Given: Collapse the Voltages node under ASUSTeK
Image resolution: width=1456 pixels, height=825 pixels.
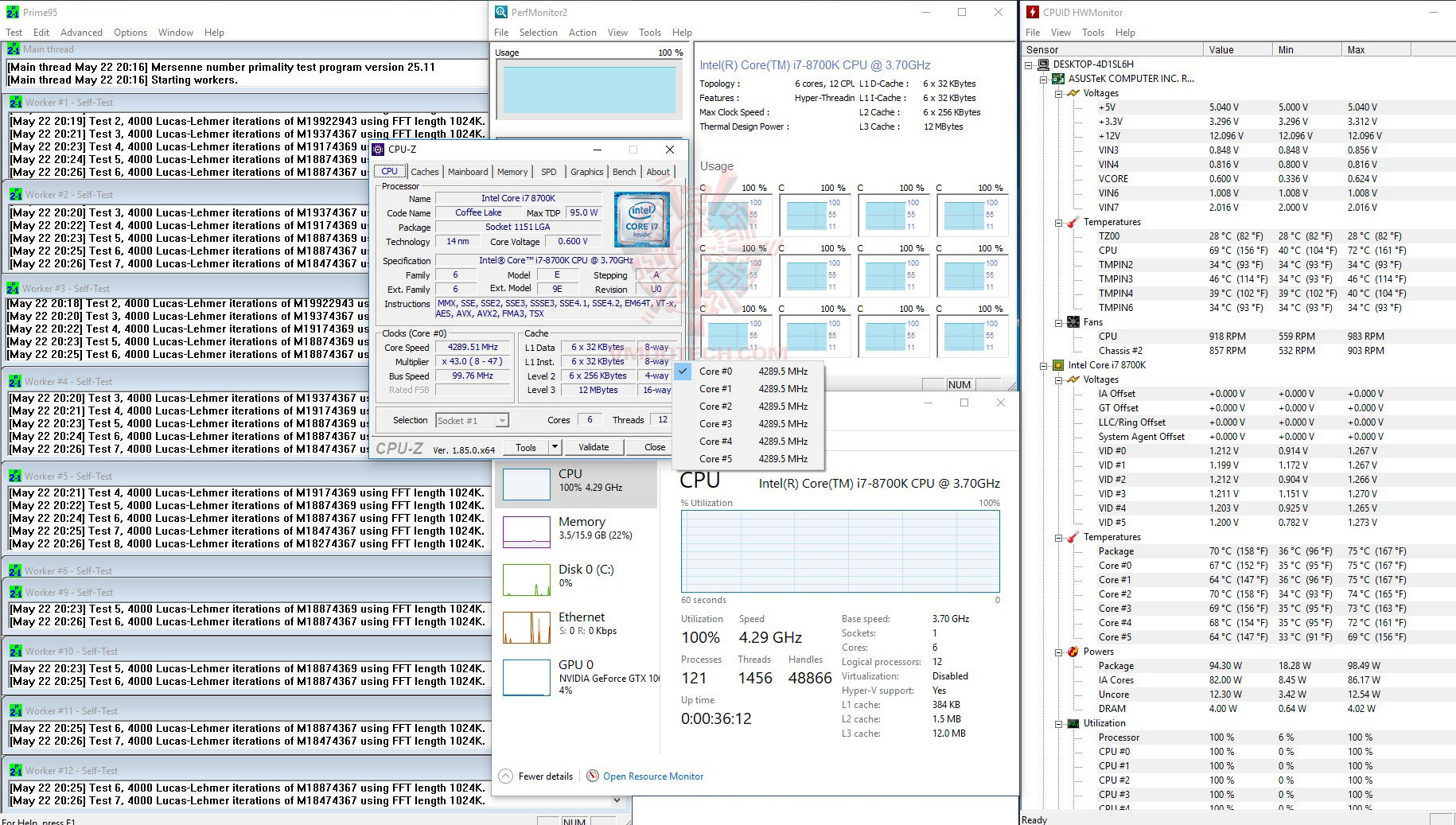Looking at the screenshot, I should point(1059,93).
